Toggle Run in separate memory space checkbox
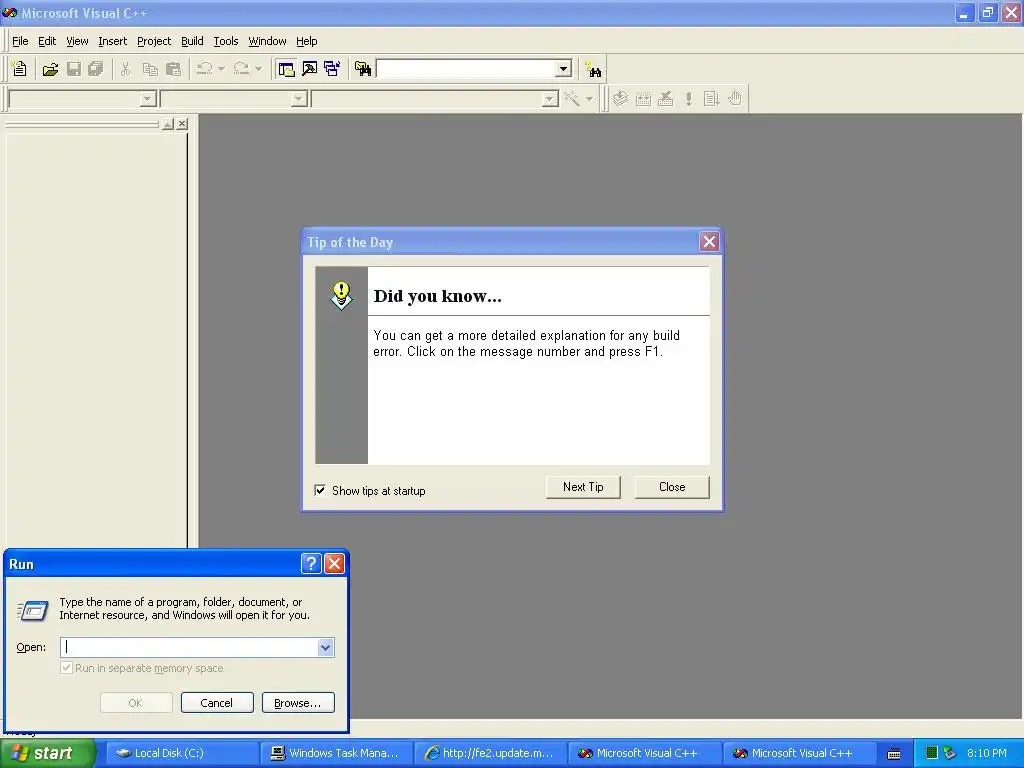Viewport: 1024px width, 768px height. 66,667
